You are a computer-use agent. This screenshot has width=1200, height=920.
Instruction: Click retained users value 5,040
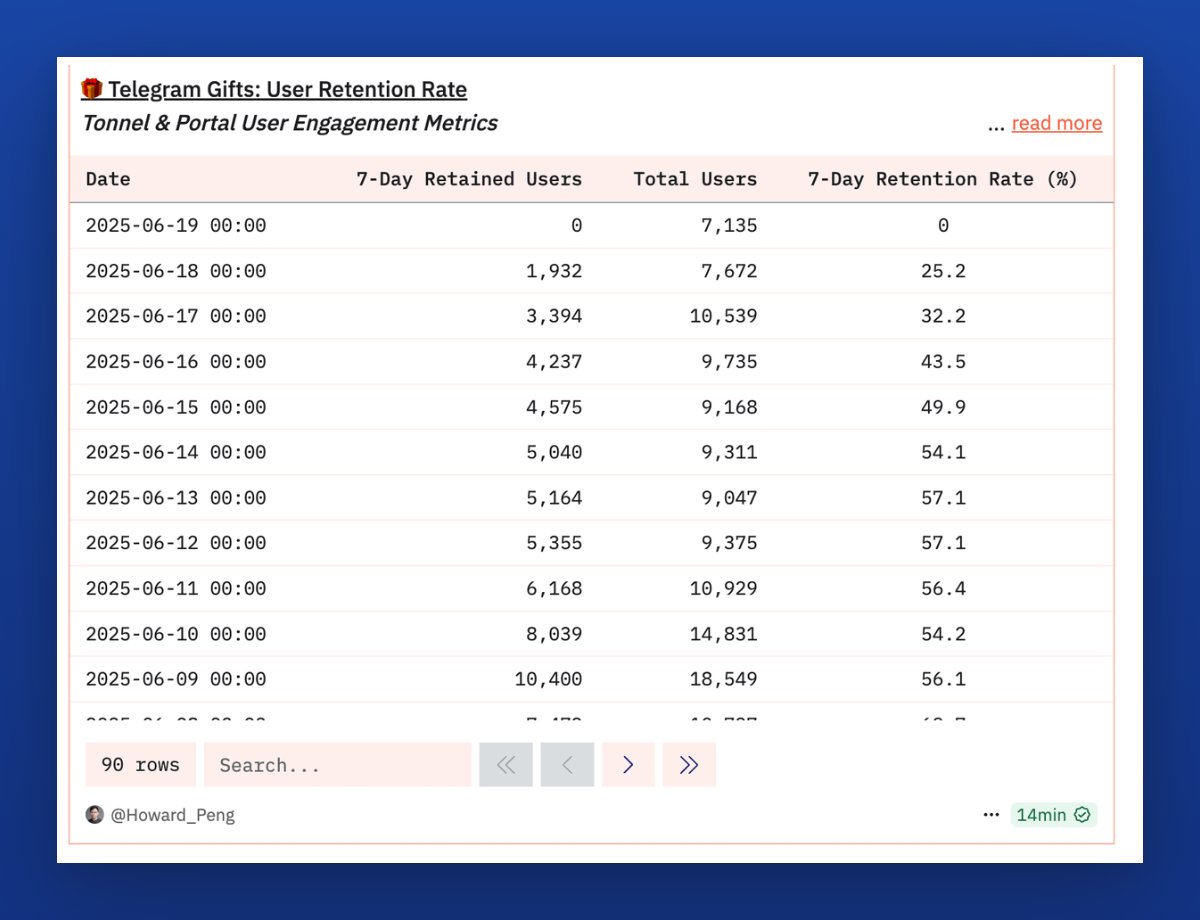(554, 452)
